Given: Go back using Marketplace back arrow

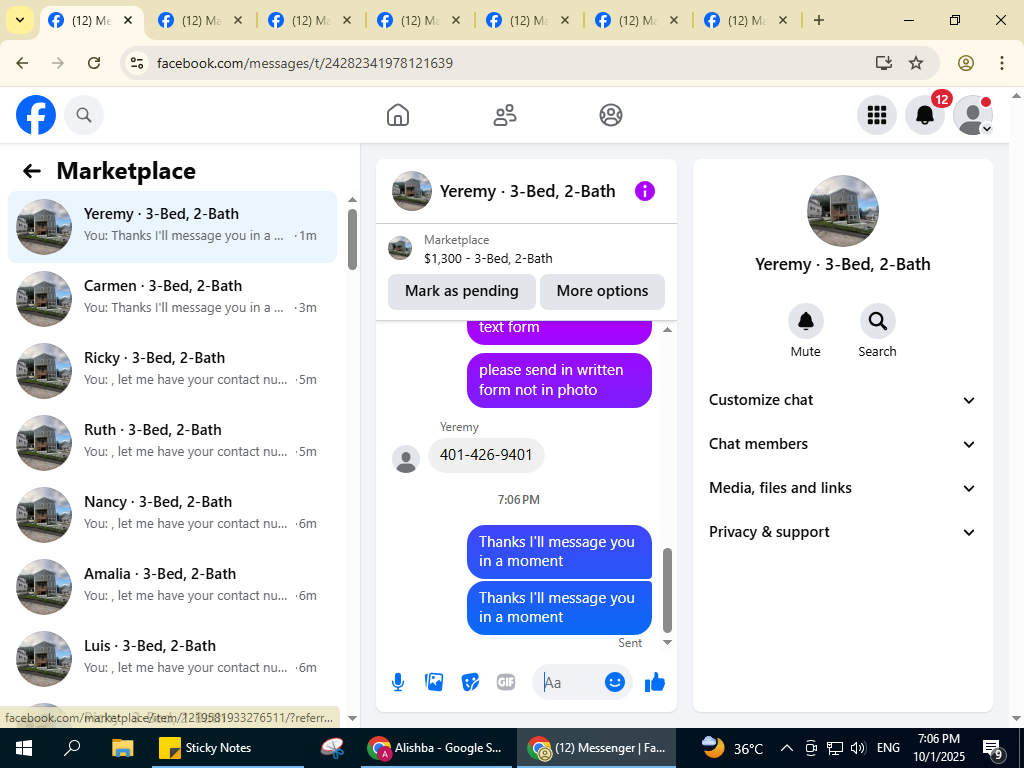Looking at the screenshot, I should pos(31,171).
